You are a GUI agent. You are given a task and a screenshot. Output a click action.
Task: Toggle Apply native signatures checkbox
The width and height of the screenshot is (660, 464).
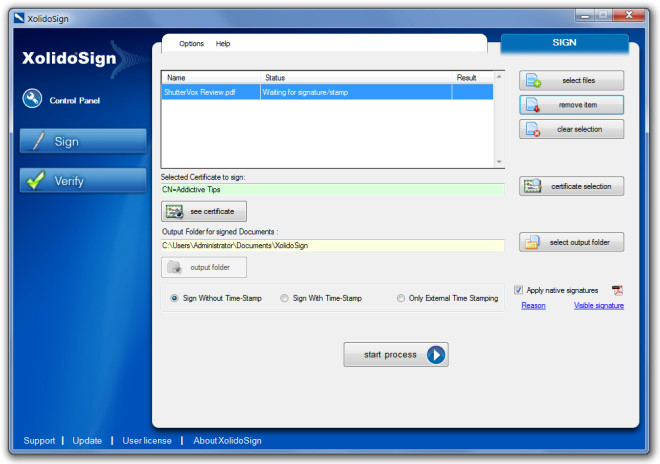coord(518,290)
